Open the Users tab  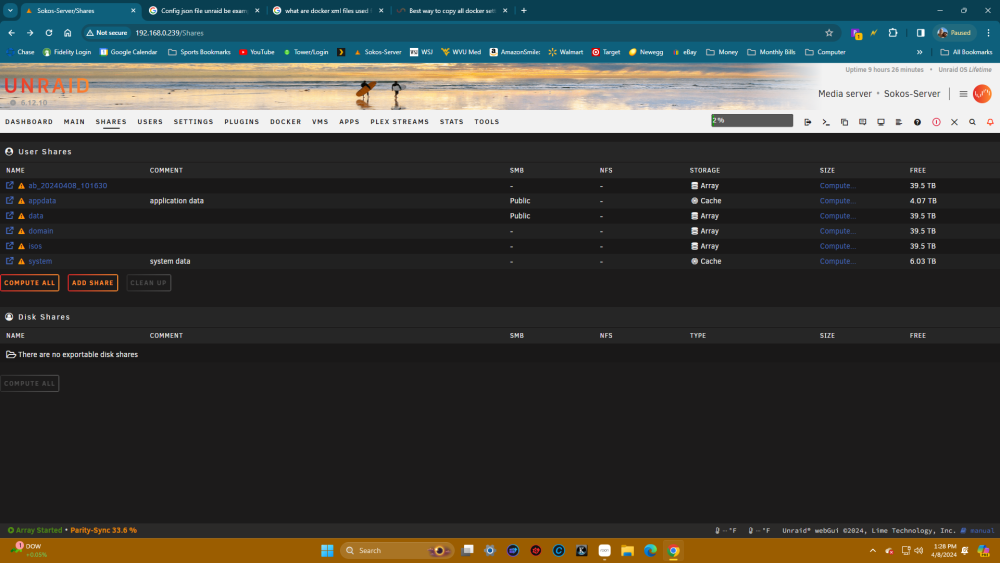(x=150, y=122)
